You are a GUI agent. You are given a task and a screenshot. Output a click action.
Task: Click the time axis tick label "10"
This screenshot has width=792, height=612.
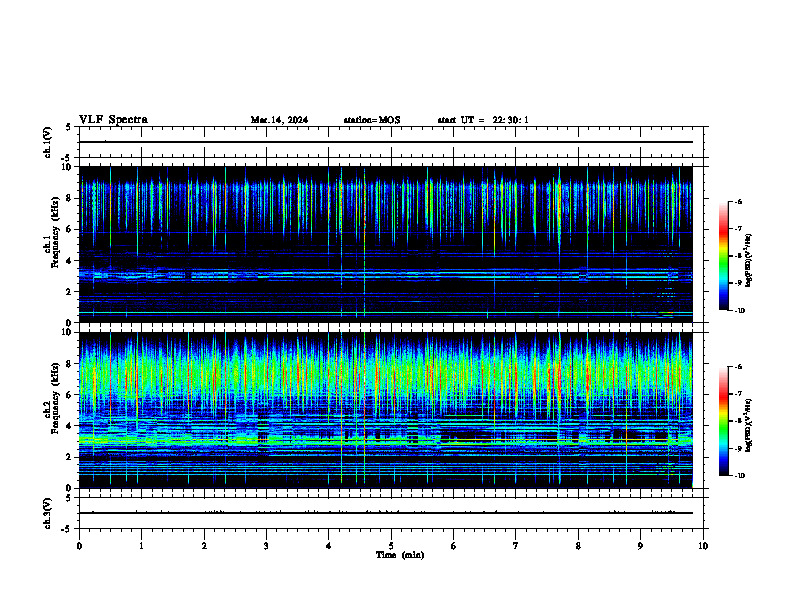(x=703, y=546)
